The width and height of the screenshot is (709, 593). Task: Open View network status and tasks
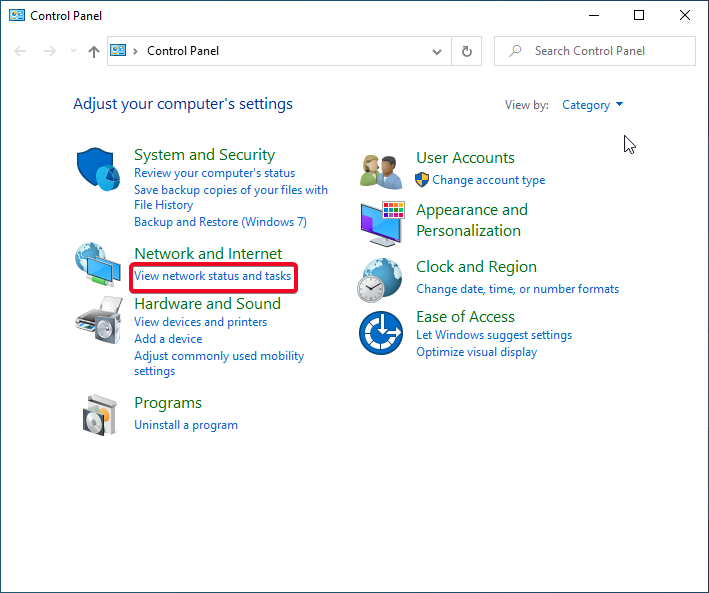[x=212, y=276]
